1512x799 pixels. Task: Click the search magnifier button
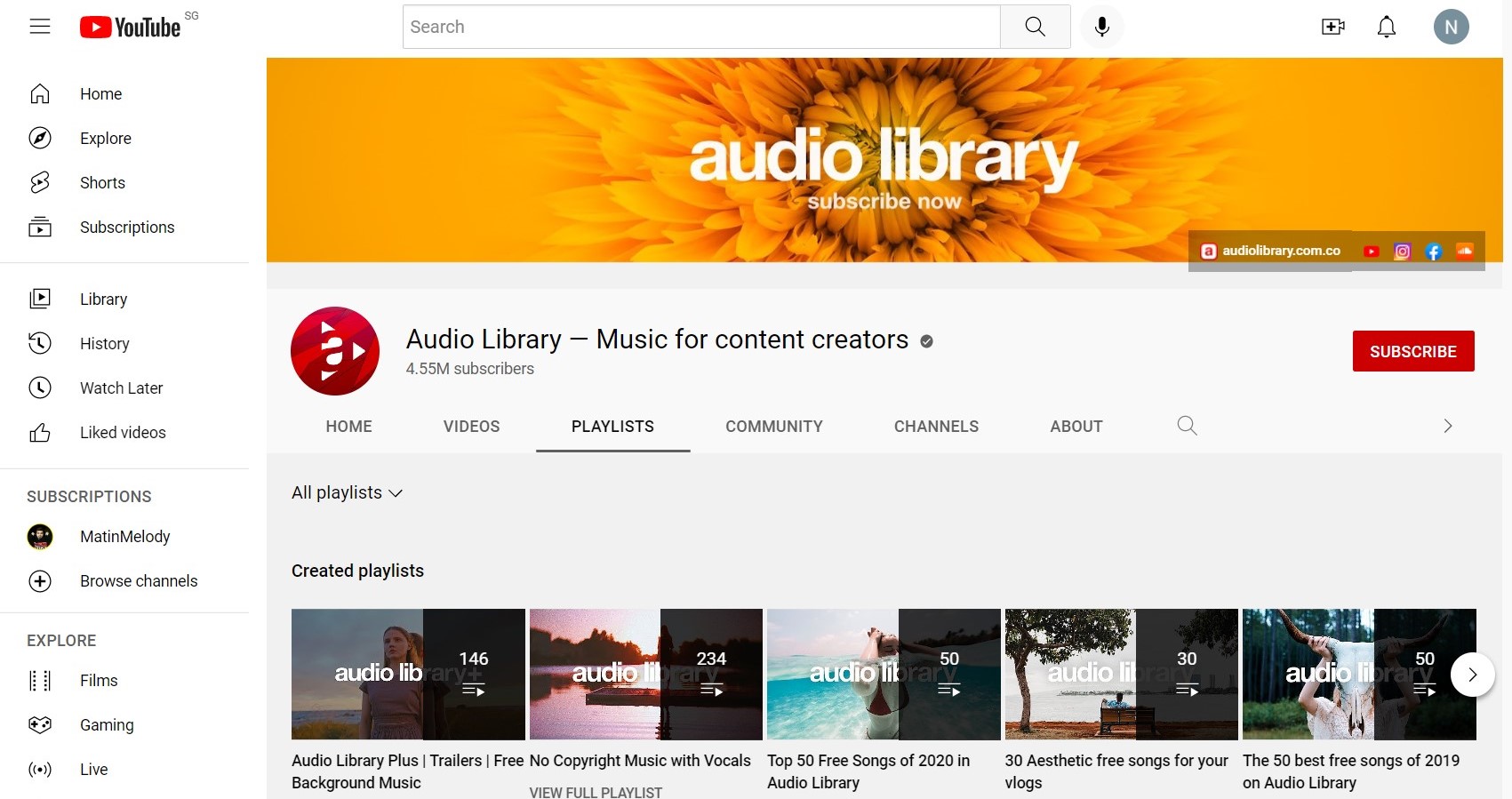1035,27
